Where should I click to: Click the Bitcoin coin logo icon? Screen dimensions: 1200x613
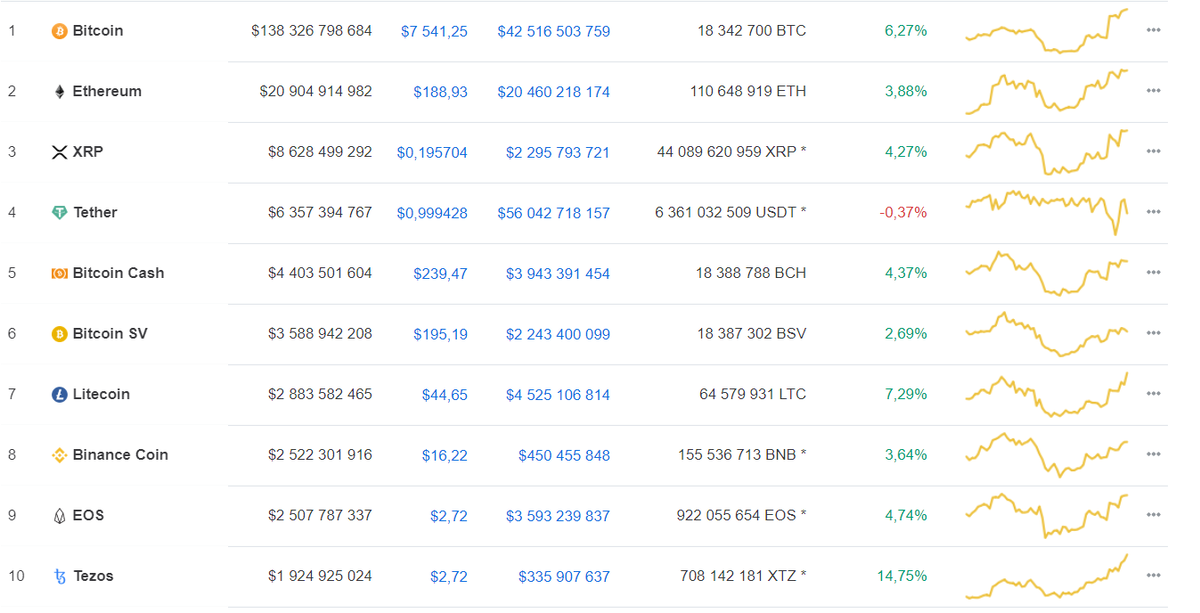60,31
